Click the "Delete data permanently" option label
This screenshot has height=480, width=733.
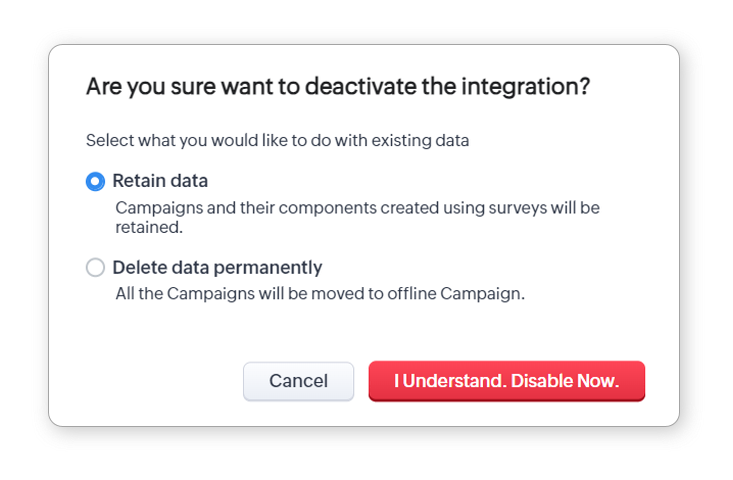(217, 268)
